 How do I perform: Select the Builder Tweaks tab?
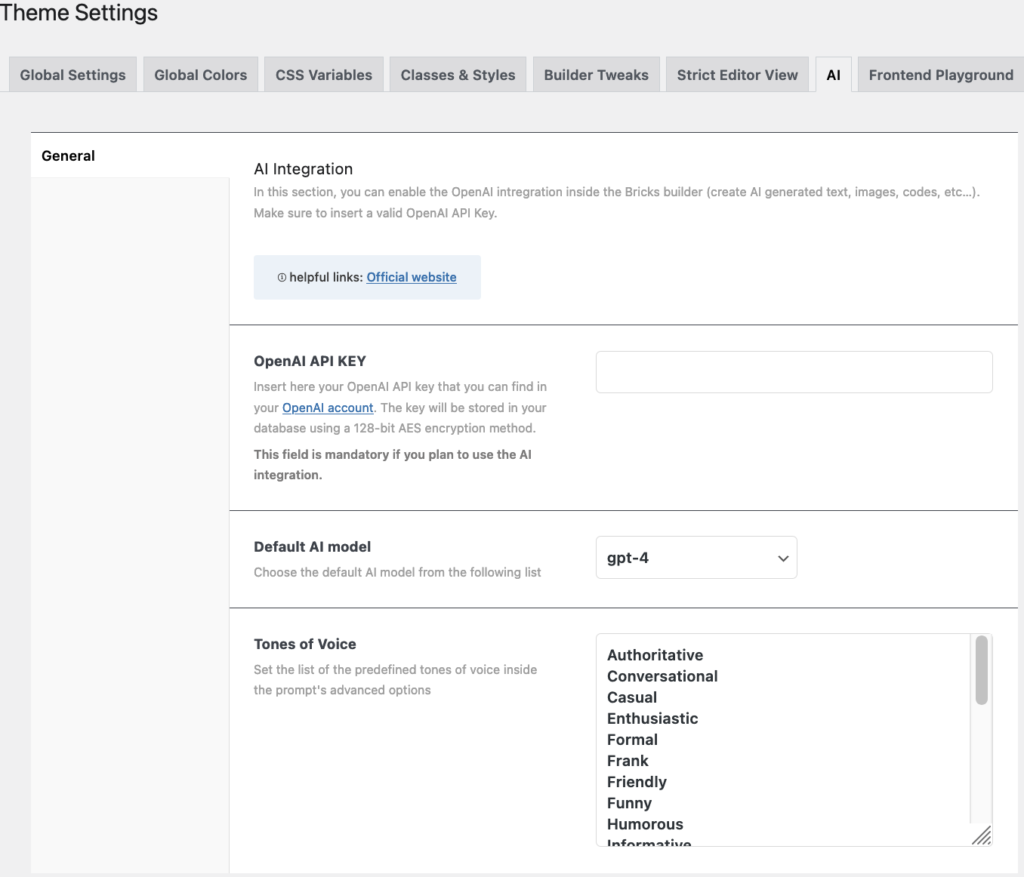click(596, 75)
